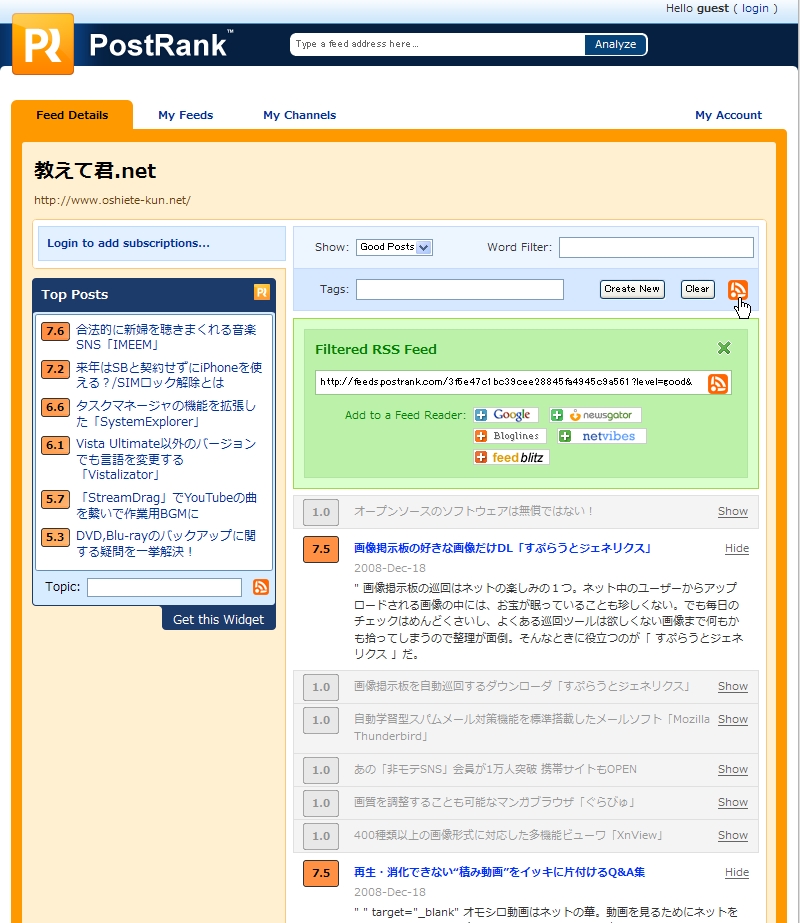Switch to the Feed Details tab
The height and width of the screenshot is (923, 800).
click(72, 115)
